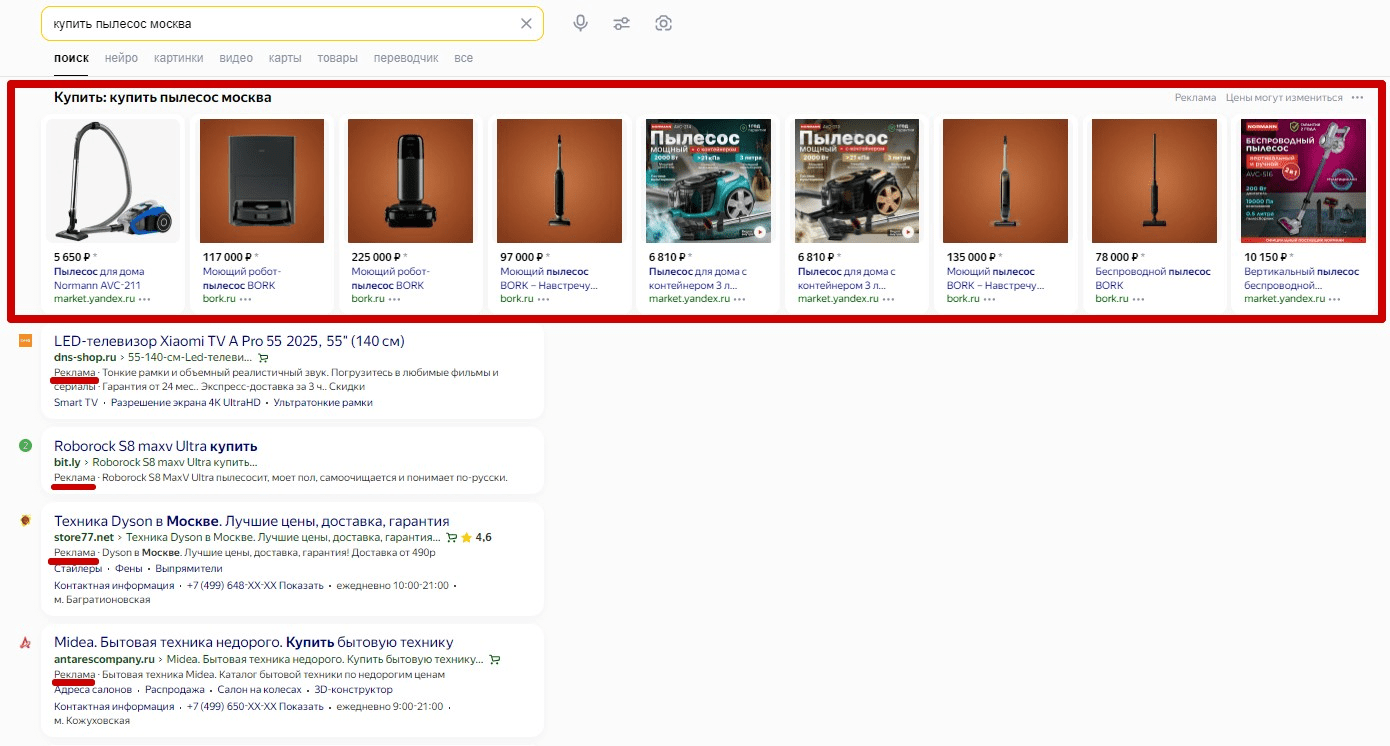Click the red favicon beside the Midea result
1390x746 pixels.
26,642
